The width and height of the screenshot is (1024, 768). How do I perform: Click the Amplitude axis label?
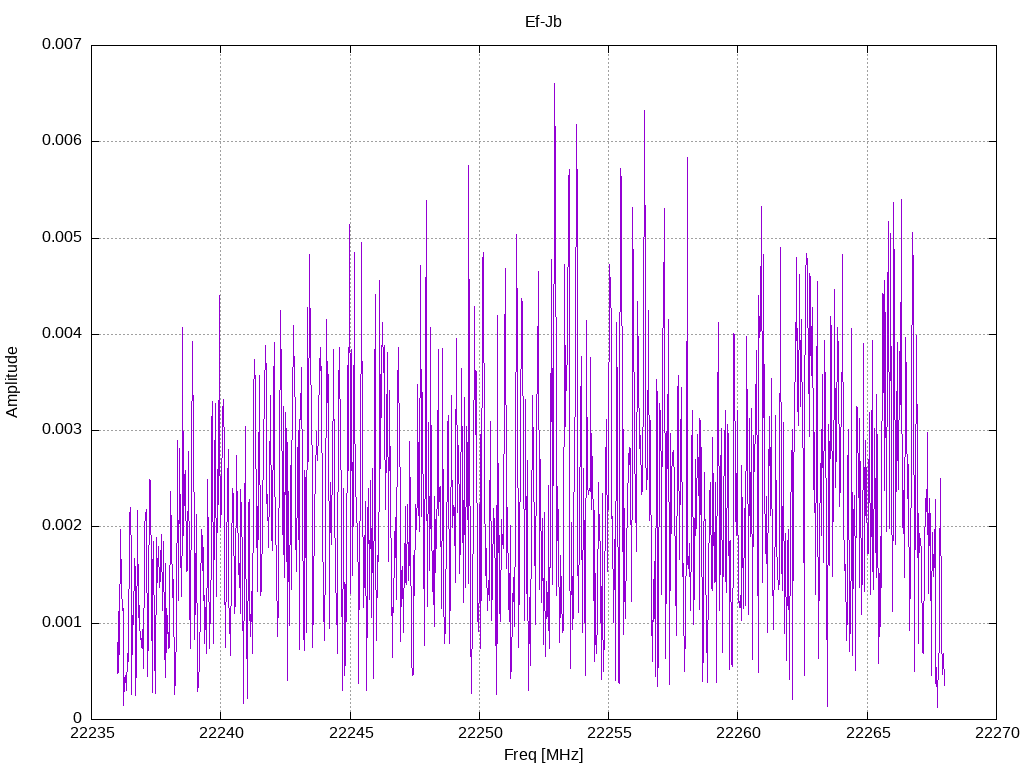click(12, 382)
